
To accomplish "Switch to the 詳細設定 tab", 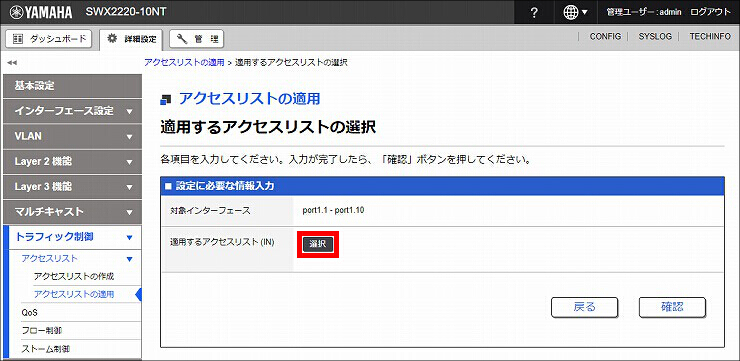I will (x=131, y=40).
